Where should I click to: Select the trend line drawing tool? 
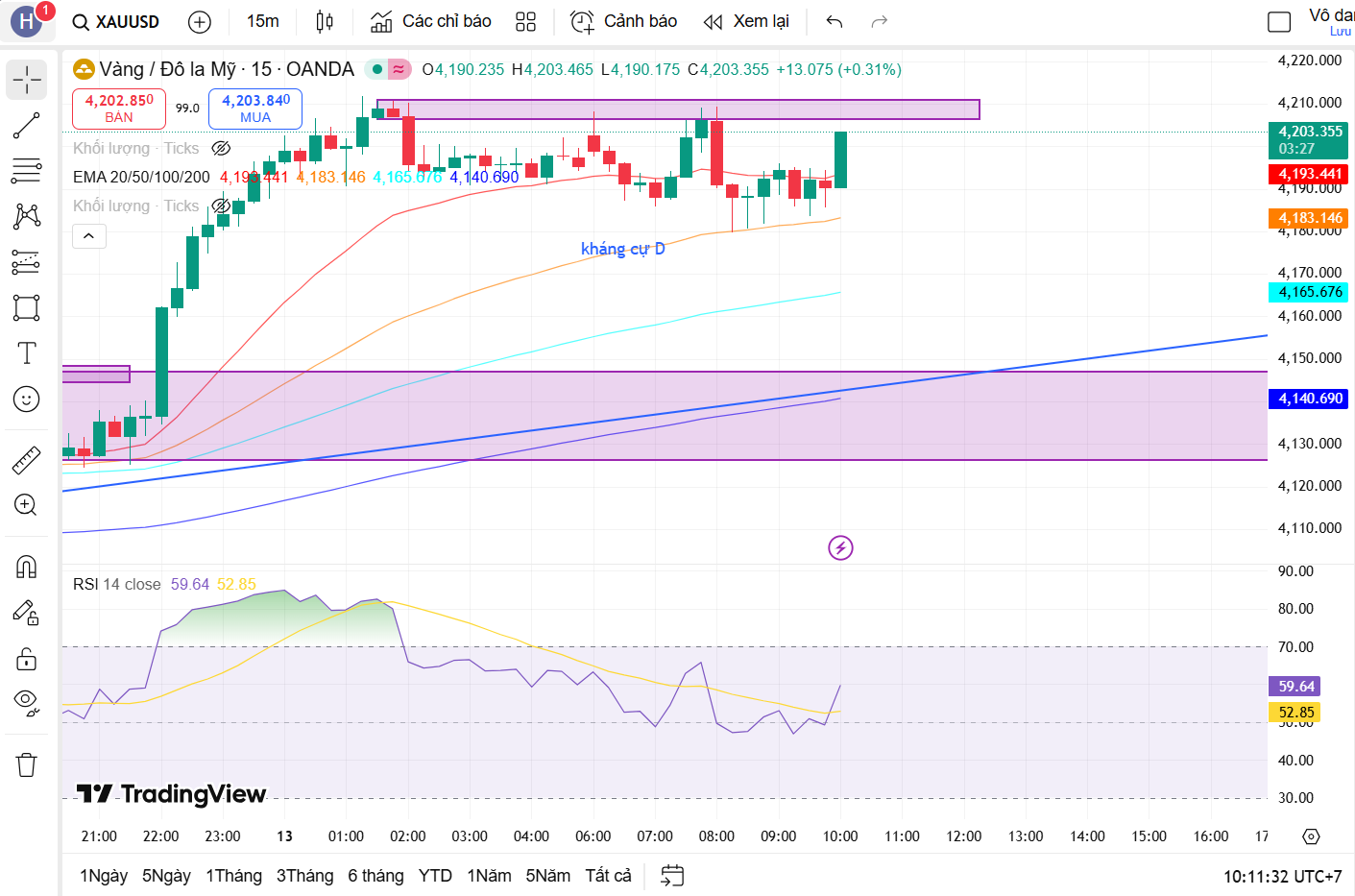point(26,126)
